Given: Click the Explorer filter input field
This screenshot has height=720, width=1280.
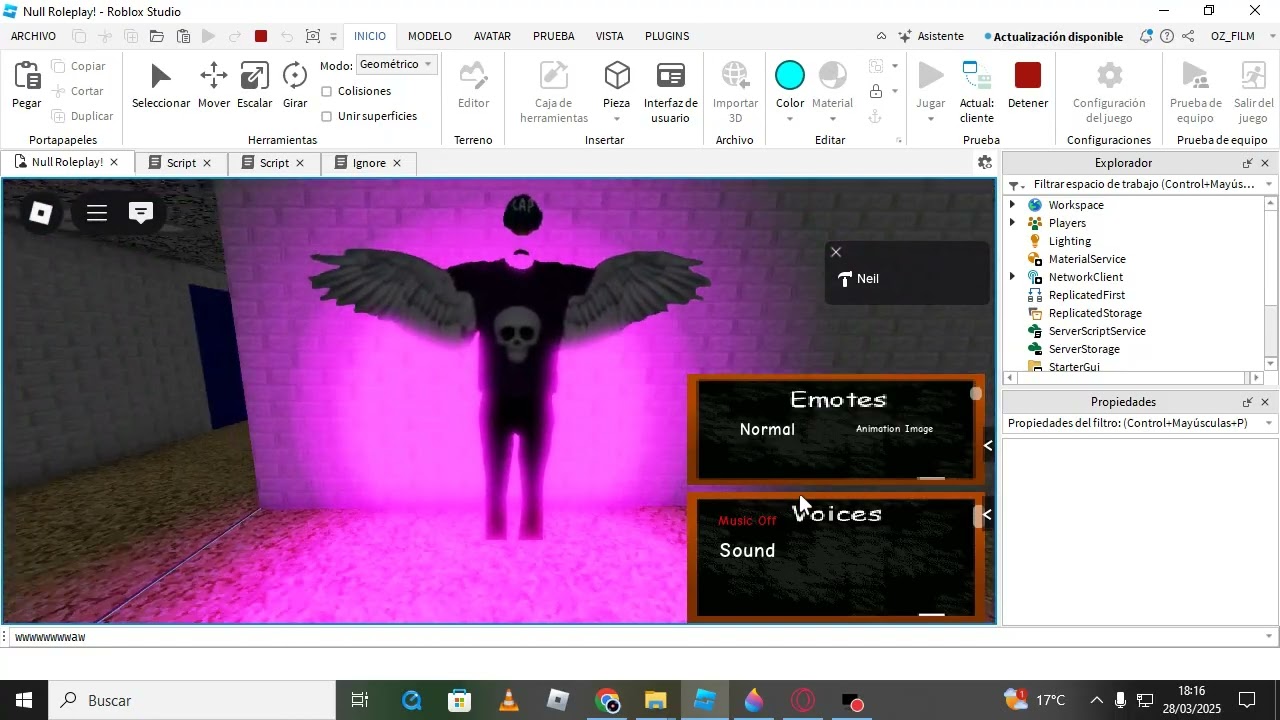Looking at the screenshot, I should 1143,184.
